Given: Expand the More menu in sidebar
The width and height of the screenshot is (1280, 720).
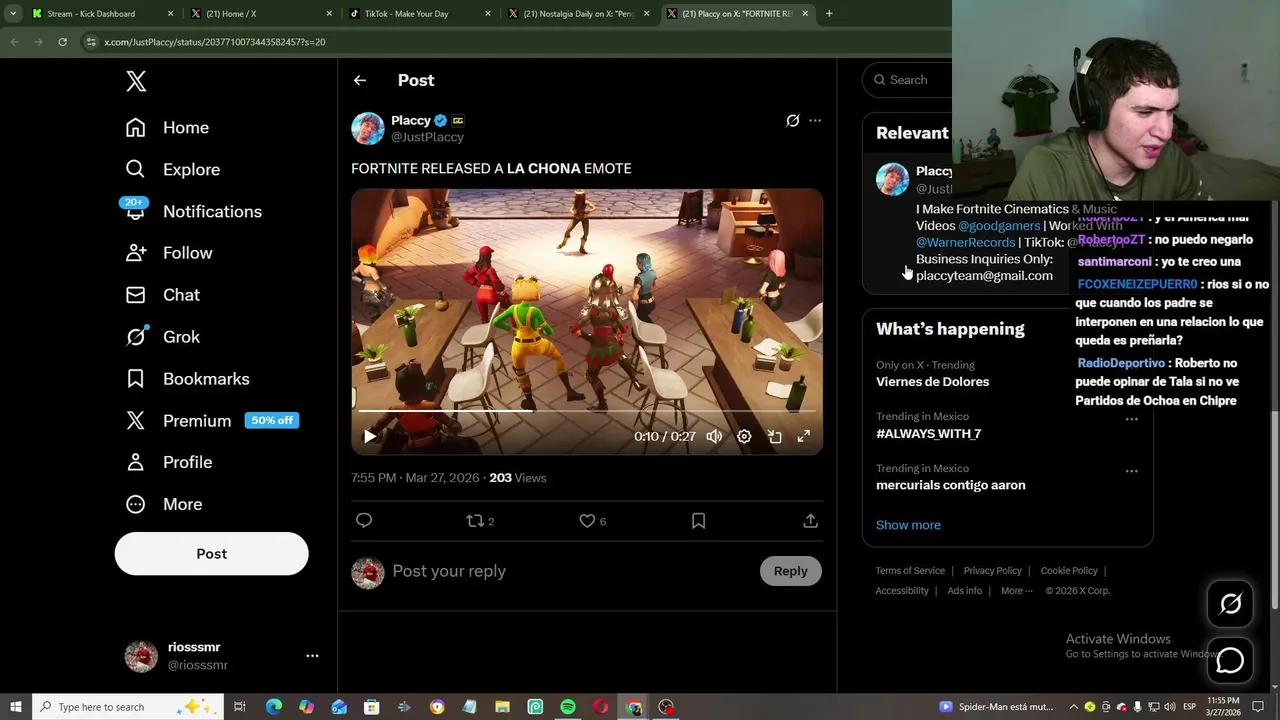Looking at the screenshot, I should [x=163, y=505].
